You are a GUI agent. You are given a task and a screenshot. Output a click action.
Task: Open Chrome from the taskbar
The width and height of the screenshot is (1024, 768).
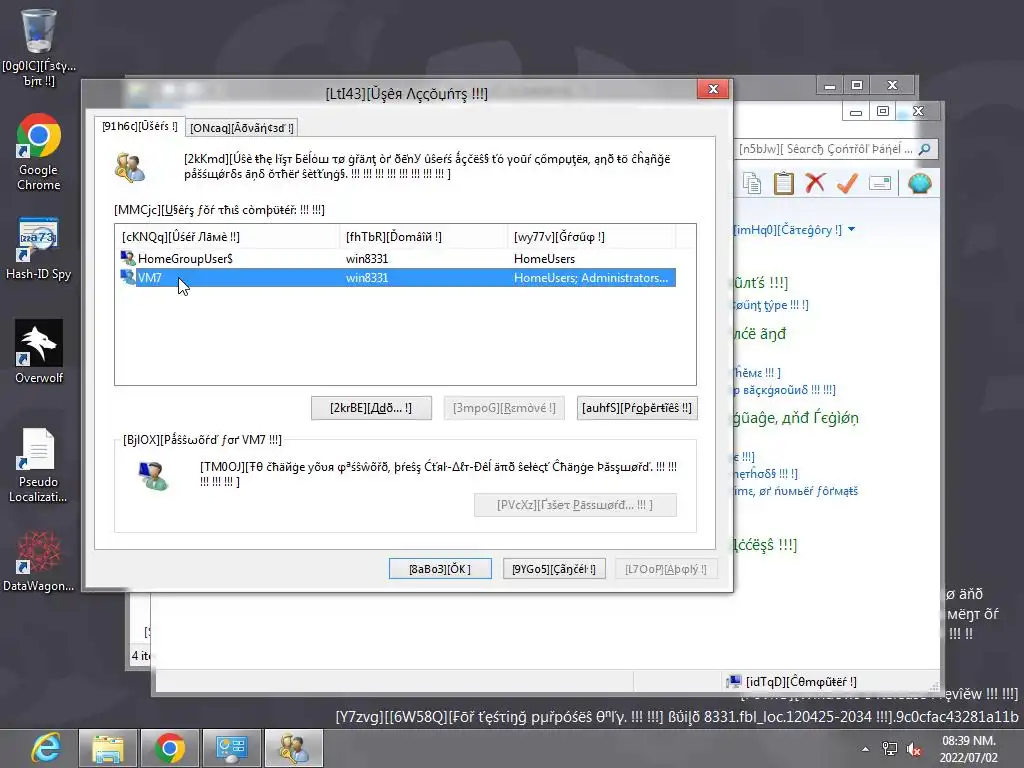170,748
